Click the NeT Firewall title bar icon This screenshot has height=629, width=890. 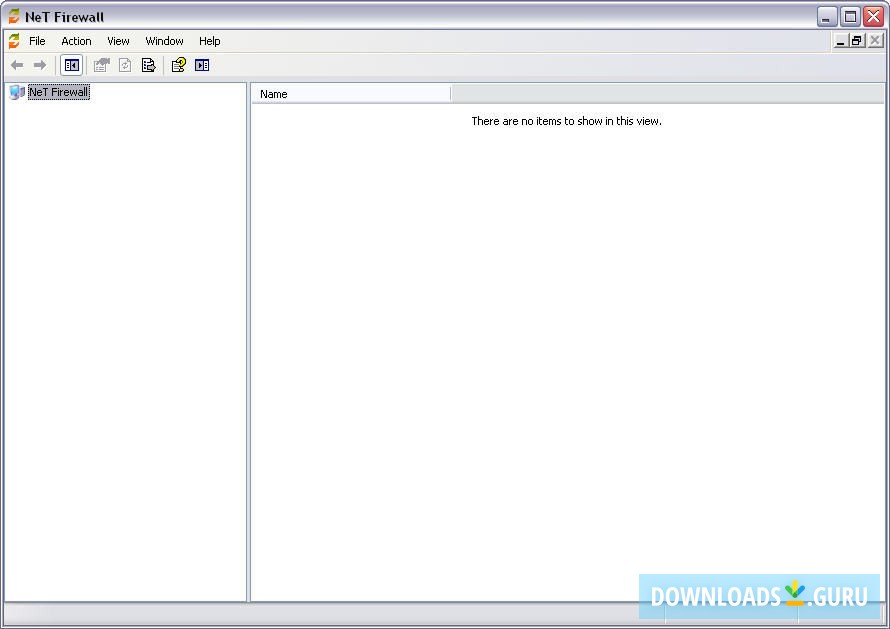pos(14,16)
